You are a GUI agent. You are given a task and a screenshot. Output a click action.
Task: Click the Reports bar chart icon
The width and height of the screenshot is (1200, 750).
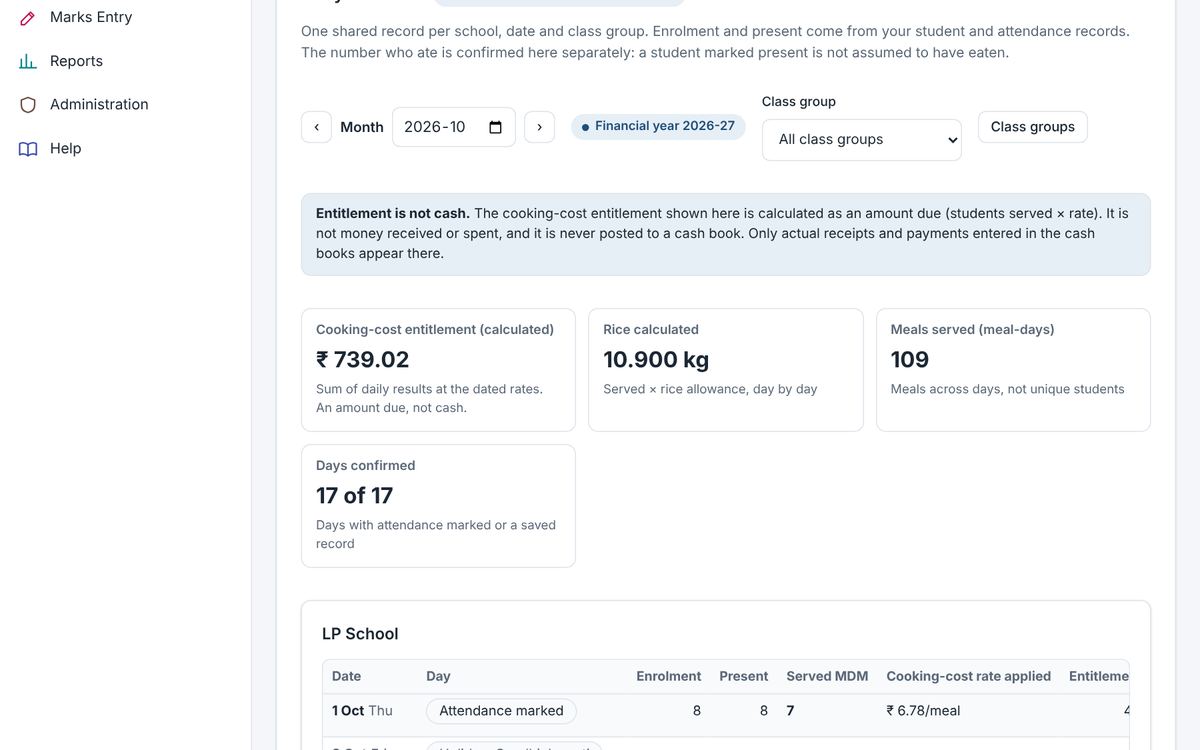(x=28, y=62)
